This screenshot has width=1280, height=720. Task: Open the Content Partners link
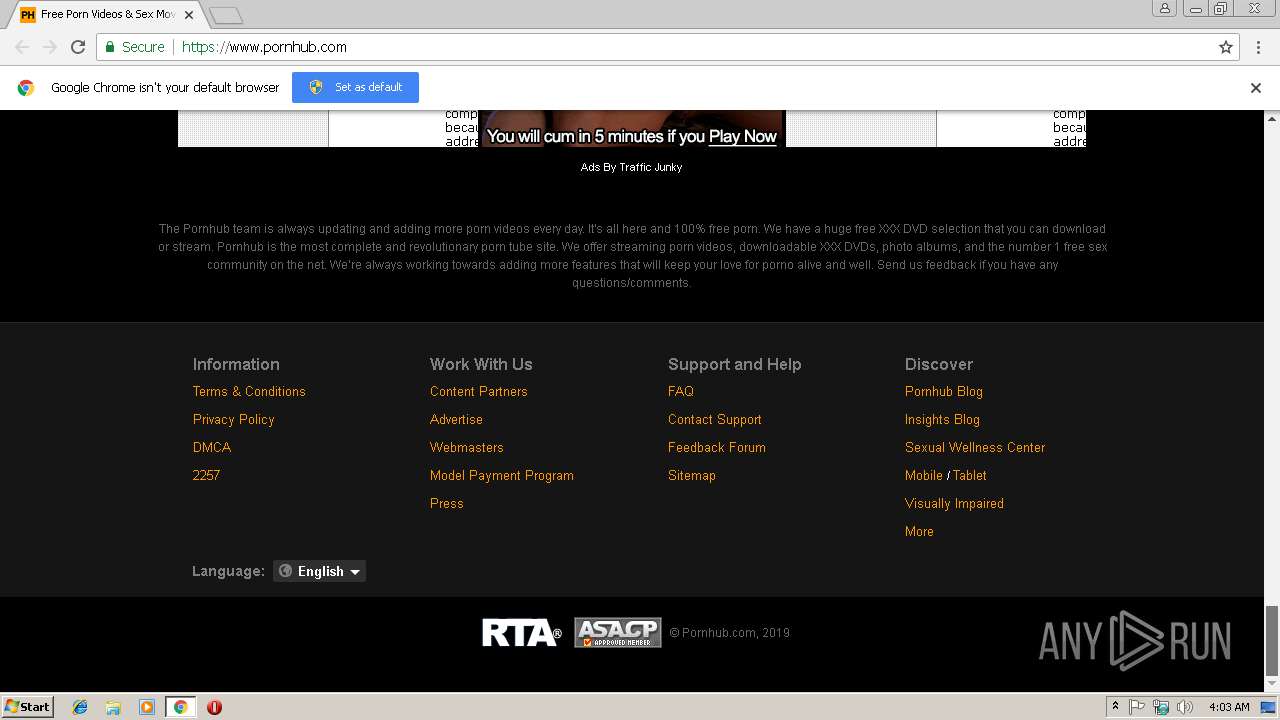479,391
